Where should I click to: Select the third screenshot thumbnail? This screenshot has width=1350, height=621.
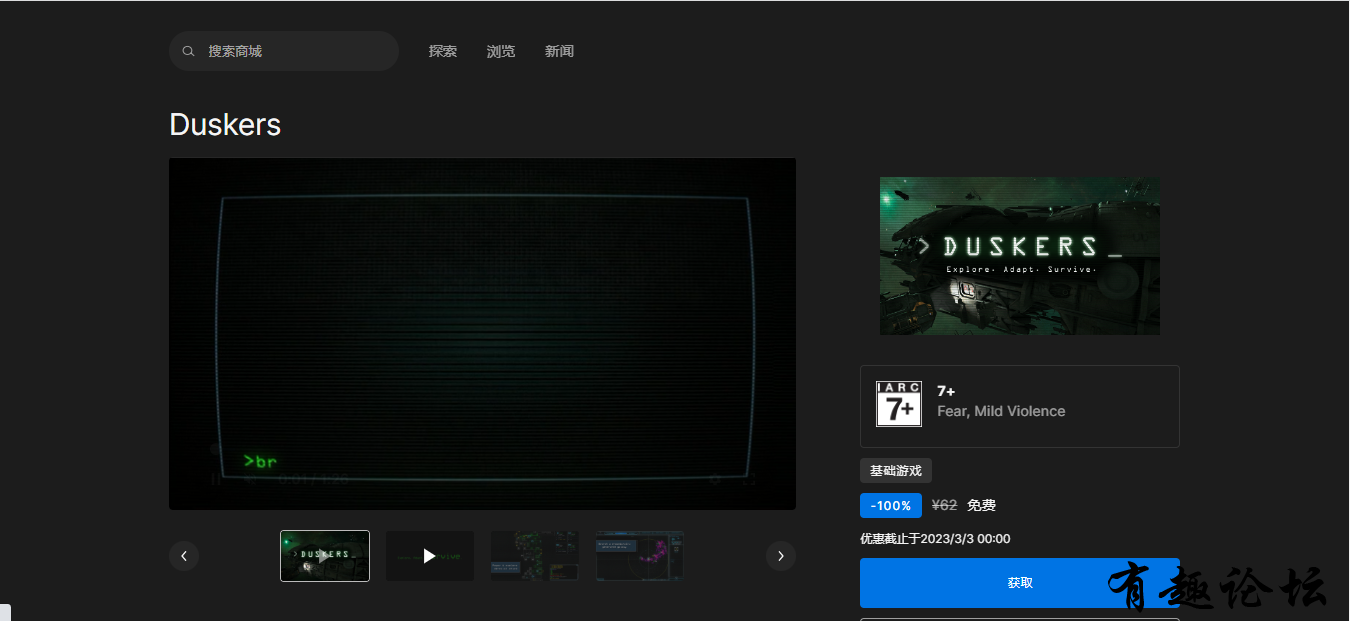[x=535, y=556]
